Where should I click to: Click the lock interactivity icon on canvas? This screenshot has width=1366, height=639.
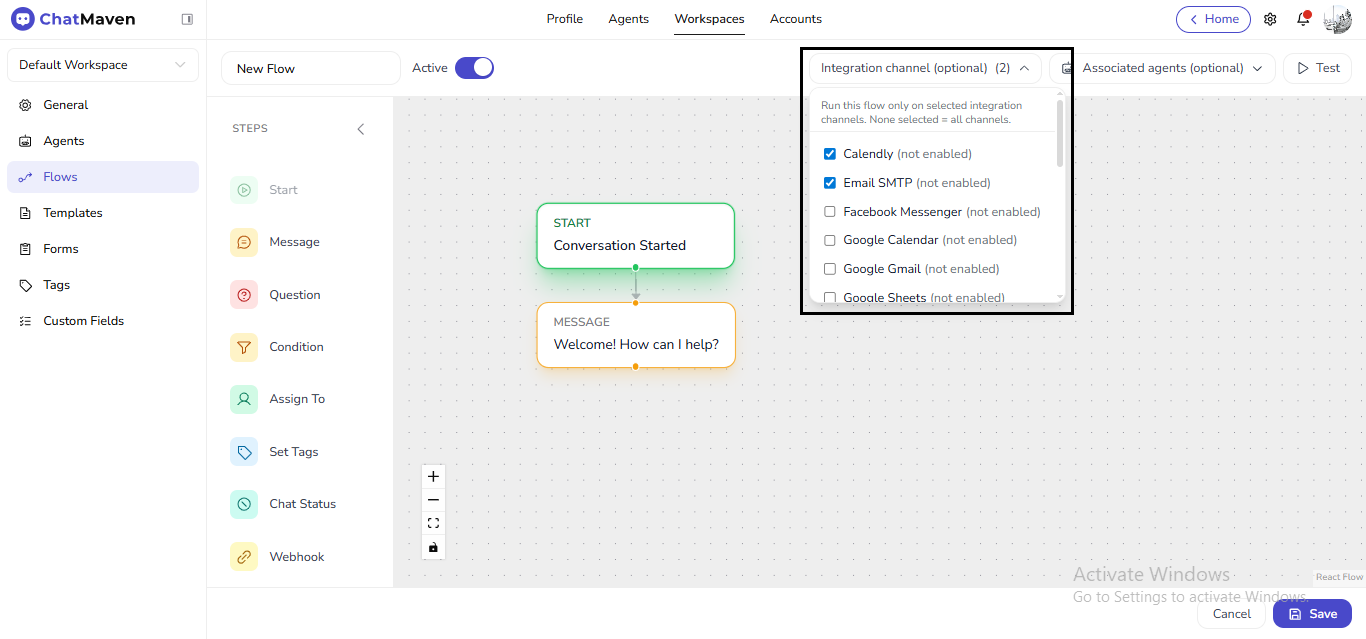[433, 547]
